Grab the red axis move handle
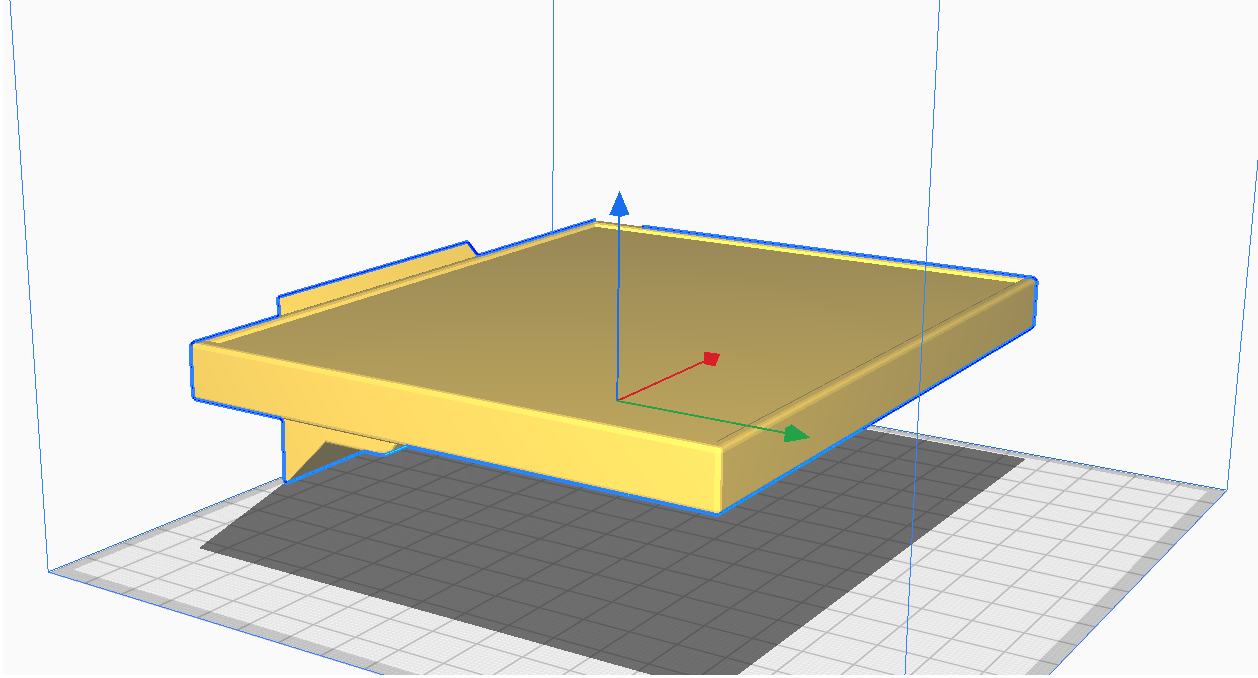The height and width of the screenshot is (678, 1258). (x=711, y=358)
